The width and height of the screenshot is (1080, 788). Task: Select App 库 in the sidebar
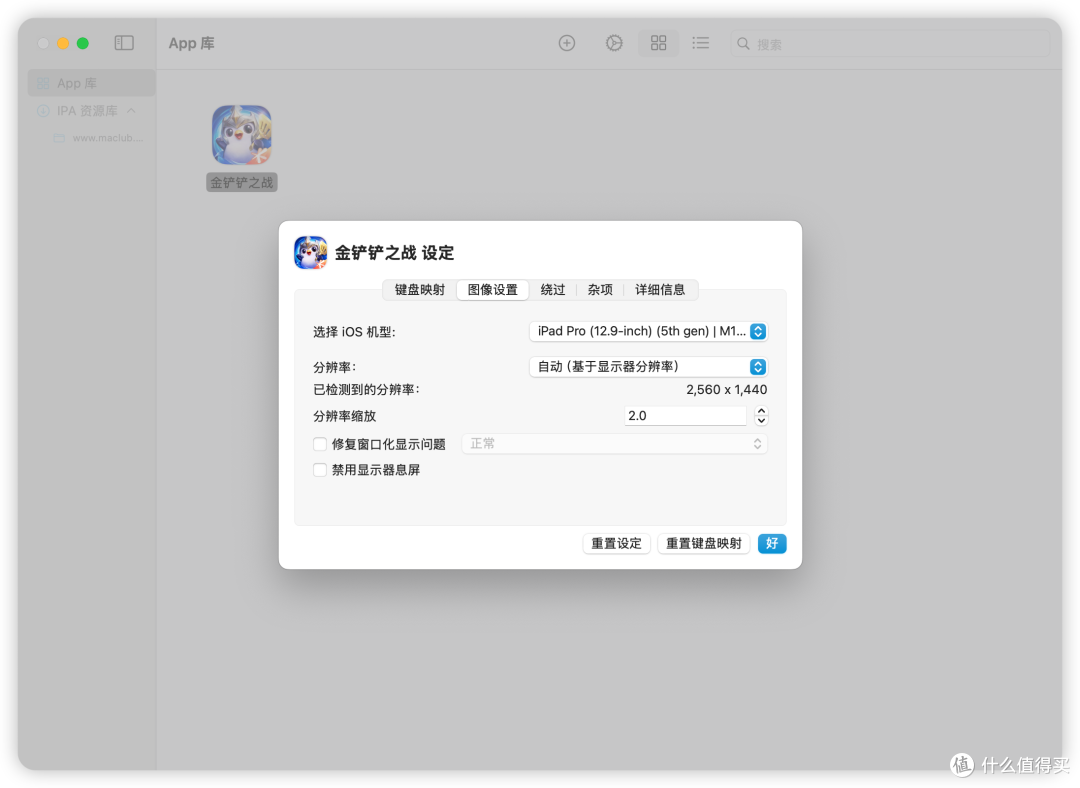click(x=91, y=83)
